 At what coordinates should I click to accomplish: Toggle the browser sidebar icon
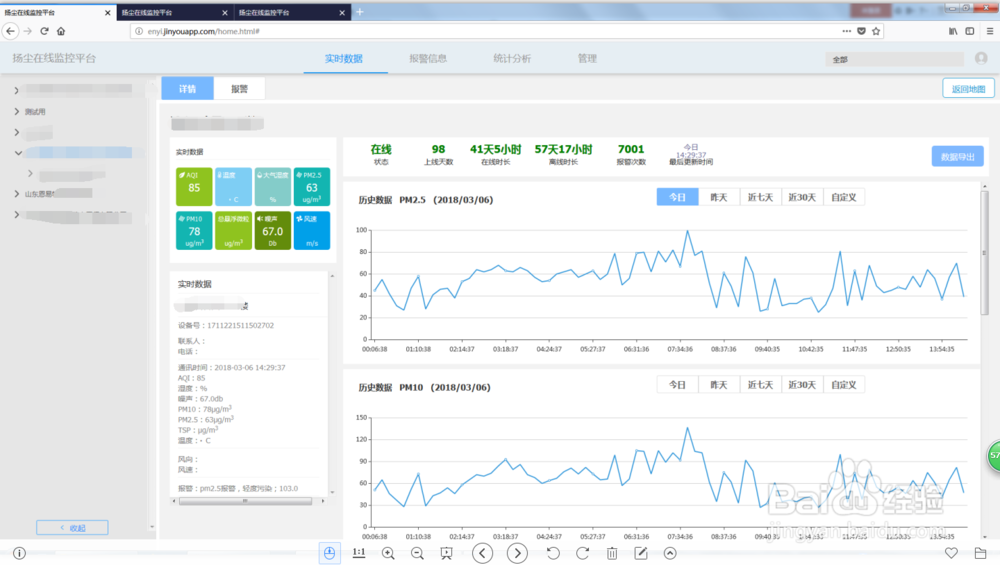point(969,31)
